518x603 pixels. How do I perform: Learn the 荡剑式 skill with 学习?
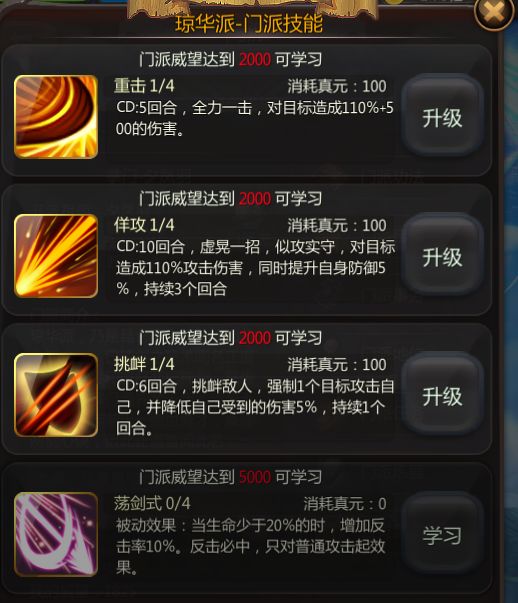click(x=442, y=535)
